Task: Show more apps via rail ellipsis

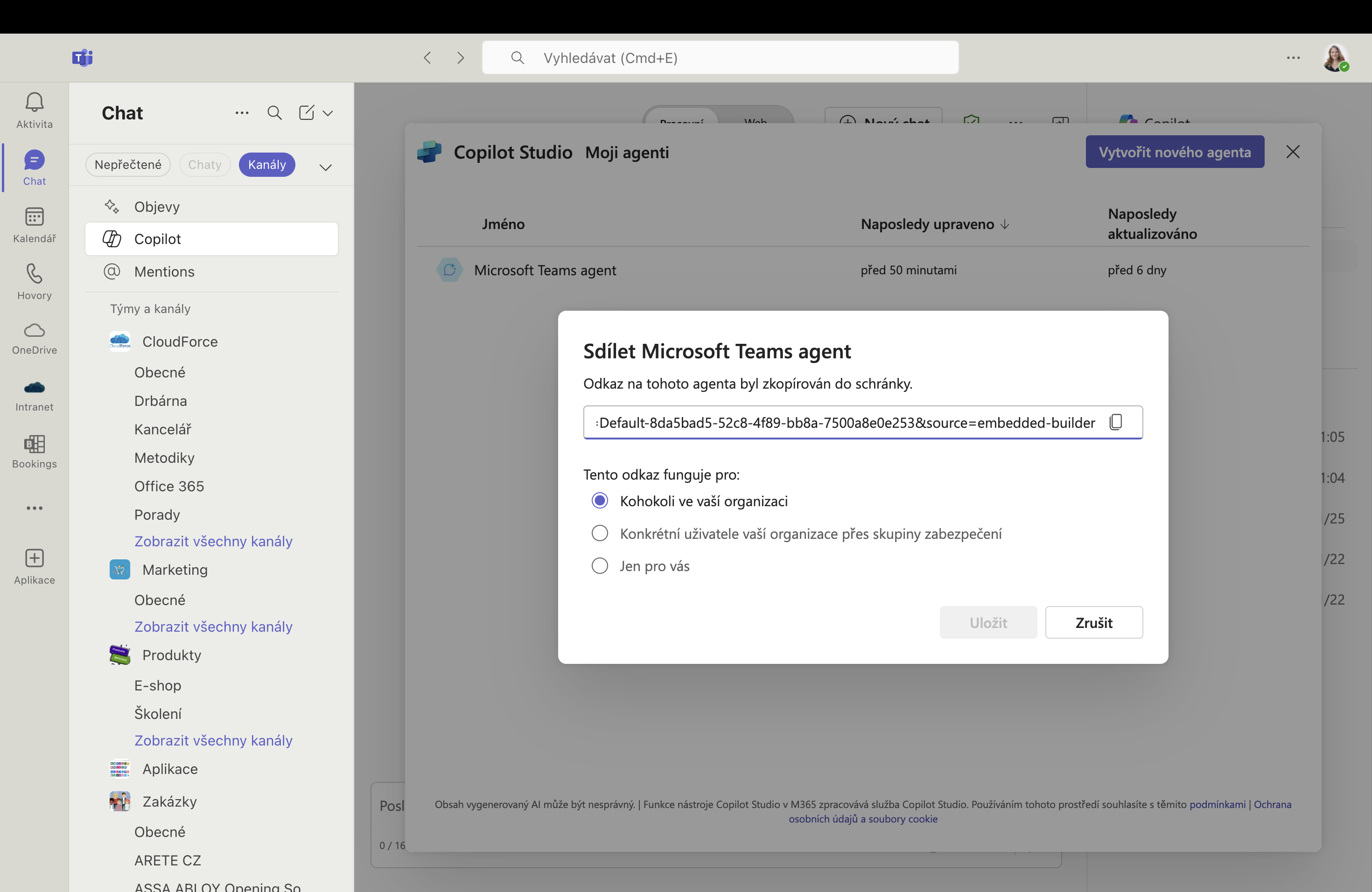Action: coord(34,508)
